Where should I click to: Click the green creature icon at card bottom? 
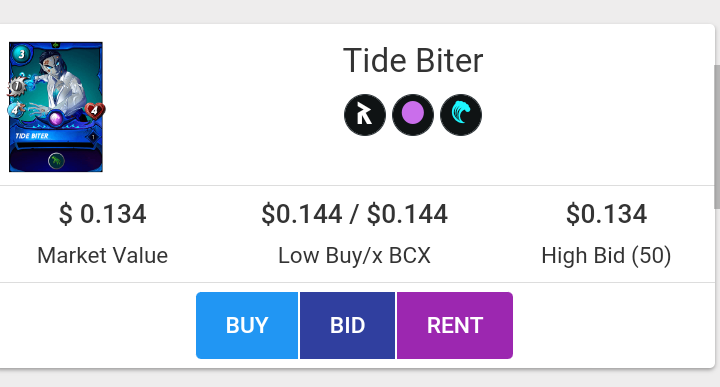(56, 161)
